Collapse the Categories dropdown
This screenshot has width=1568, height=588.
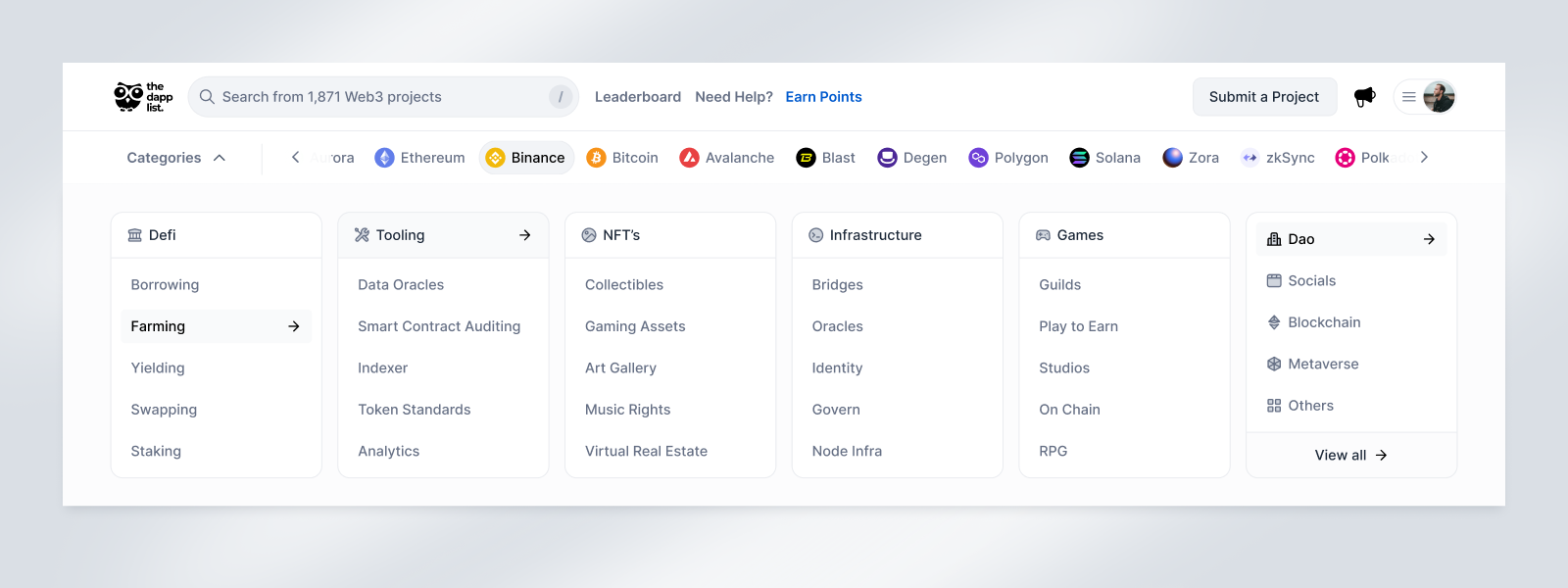[176, 158]
